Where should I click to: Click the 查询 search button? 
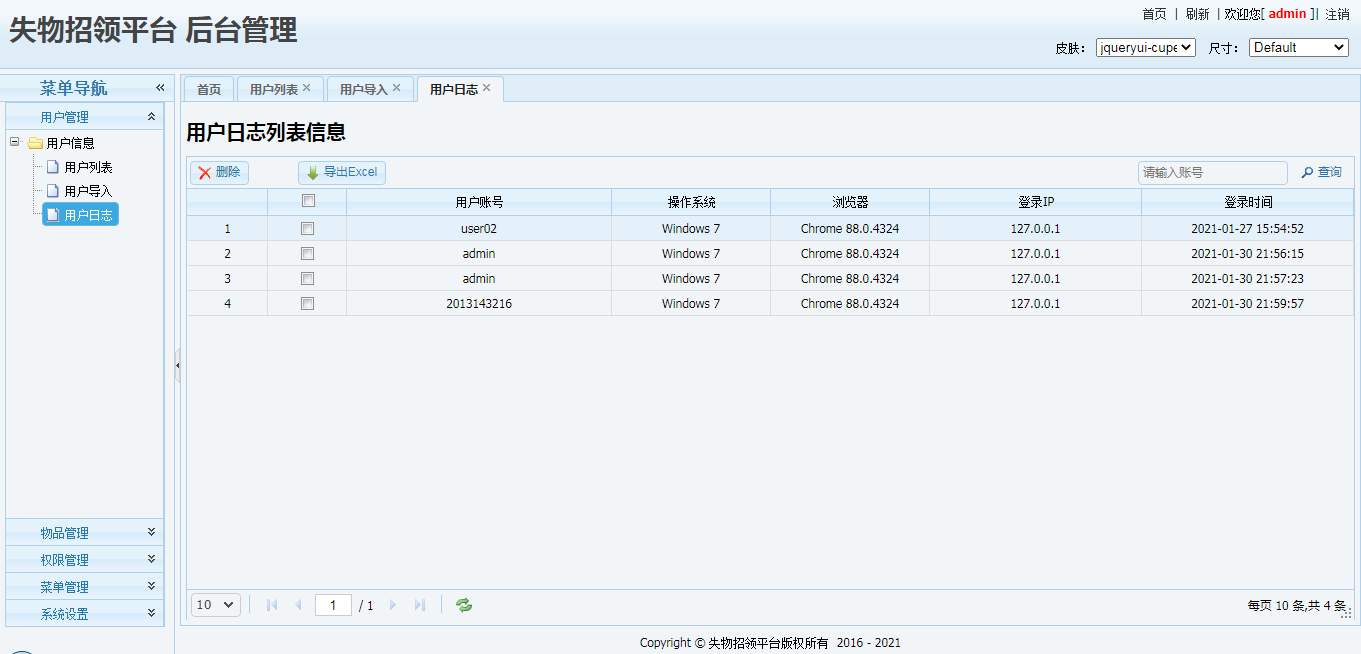(x=1321, y=173)
